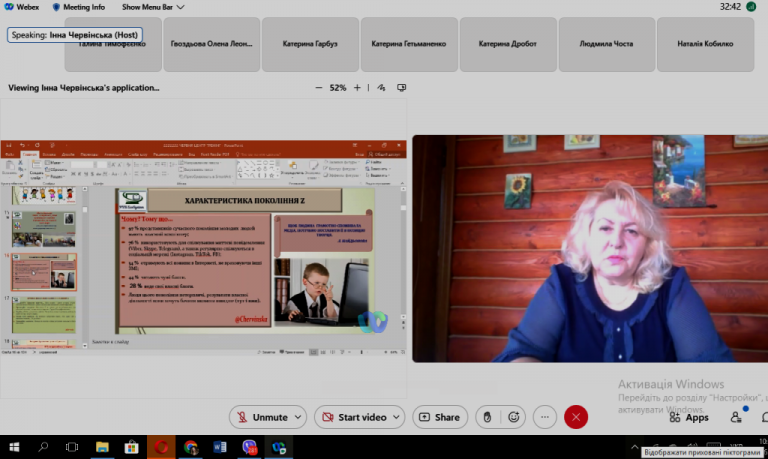The width and height of the screenshot is (768, 459).
Task: Unmute the microphone
Action: 264,417
